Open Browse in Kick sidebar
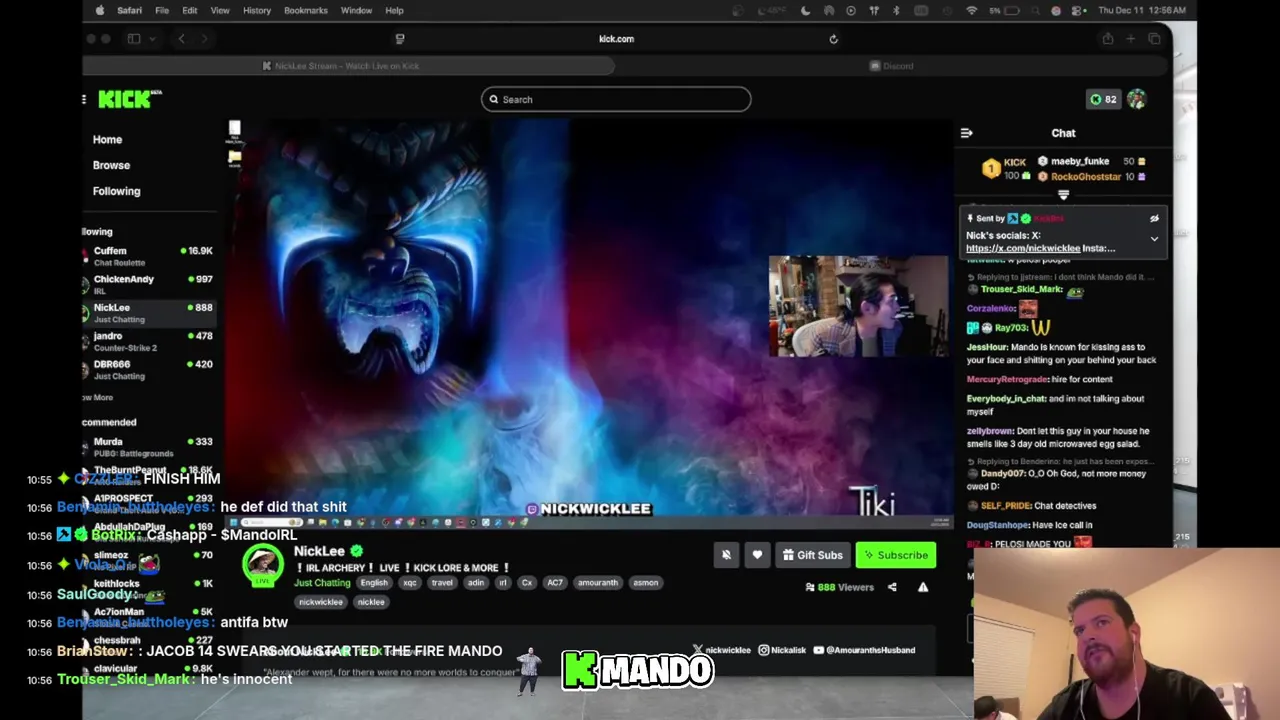 (111, 165)
